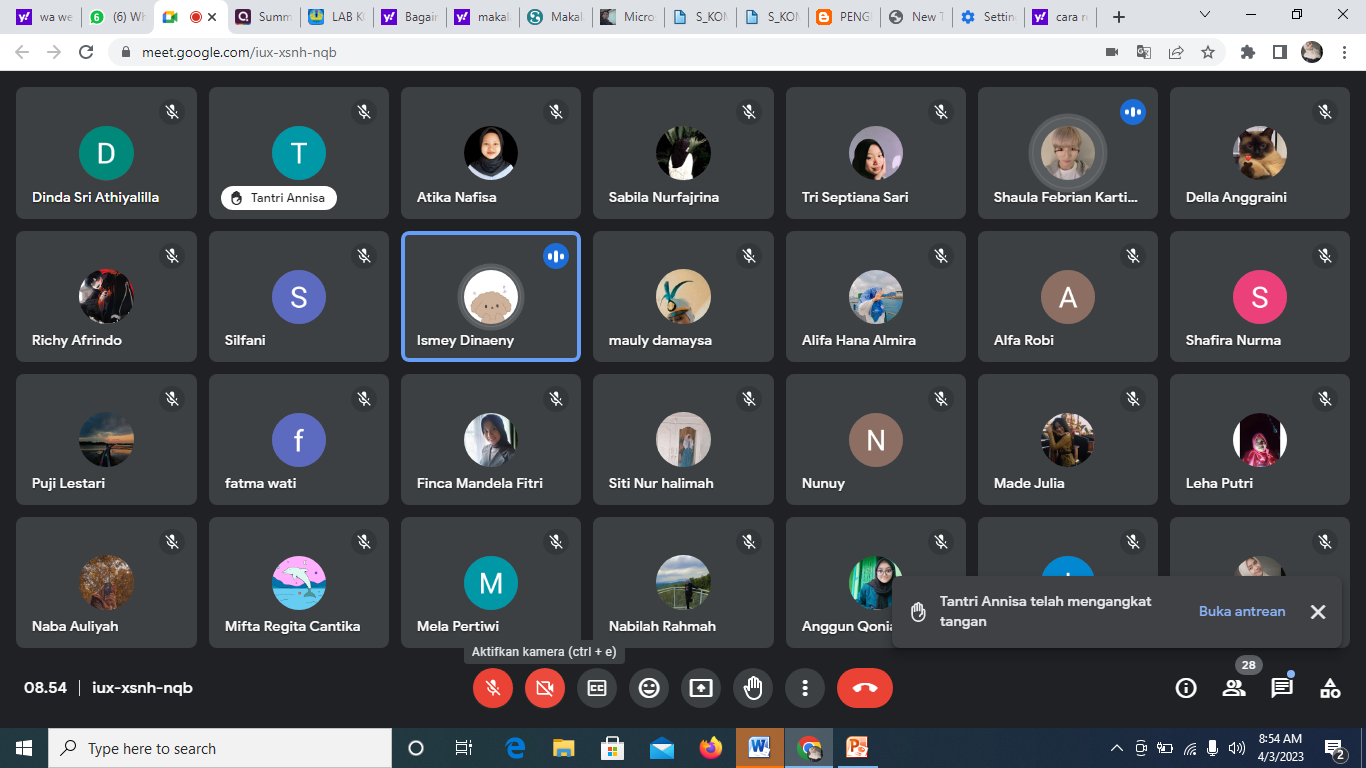1366x768 pixels.
Task: Show hidden system tray icons
Action: tap(1117, 748)
